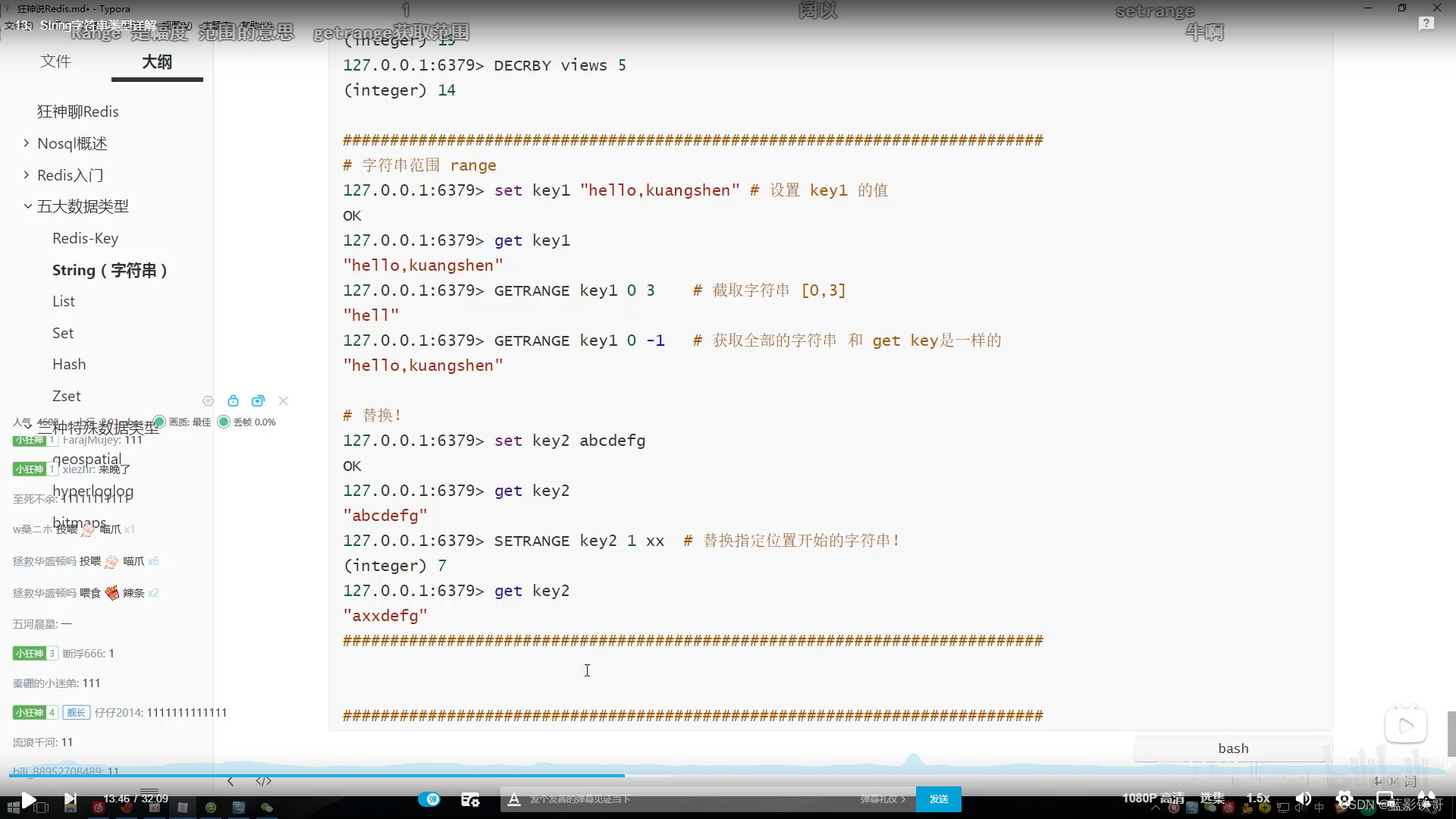Skip to the next video episode
The height and width of the screenshot is (819, 1456).
click(70, 799)
